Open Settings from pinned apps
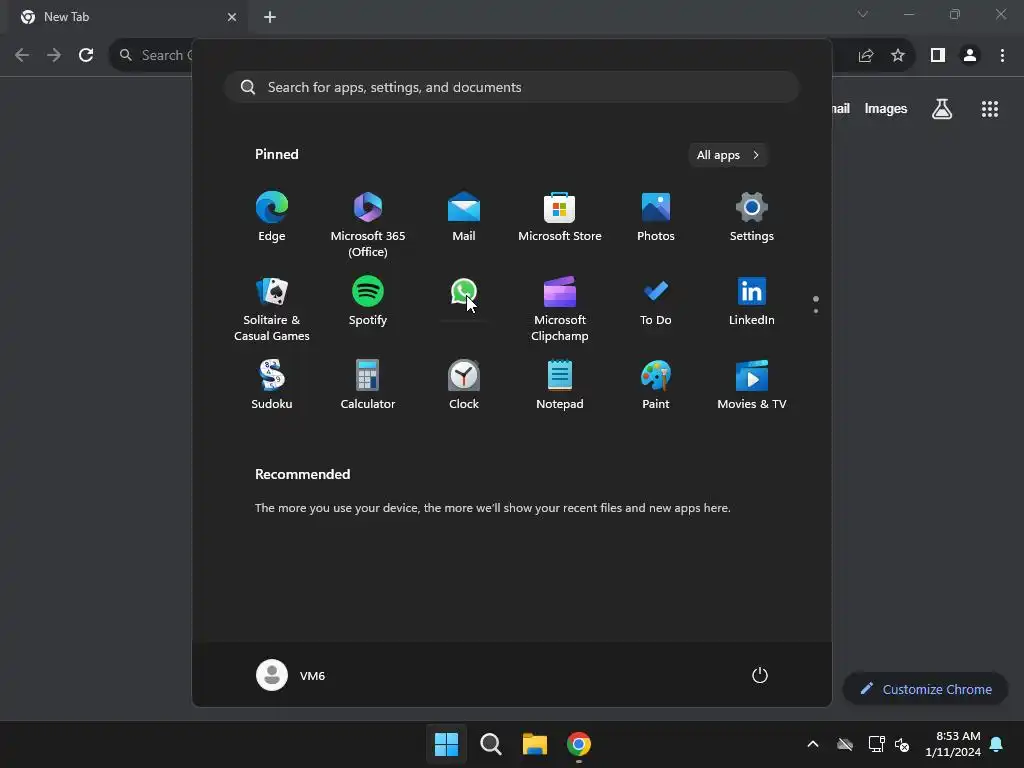The width and height of the screenshot is (1024, 768). pyautogui.click(x=752, y=217)
